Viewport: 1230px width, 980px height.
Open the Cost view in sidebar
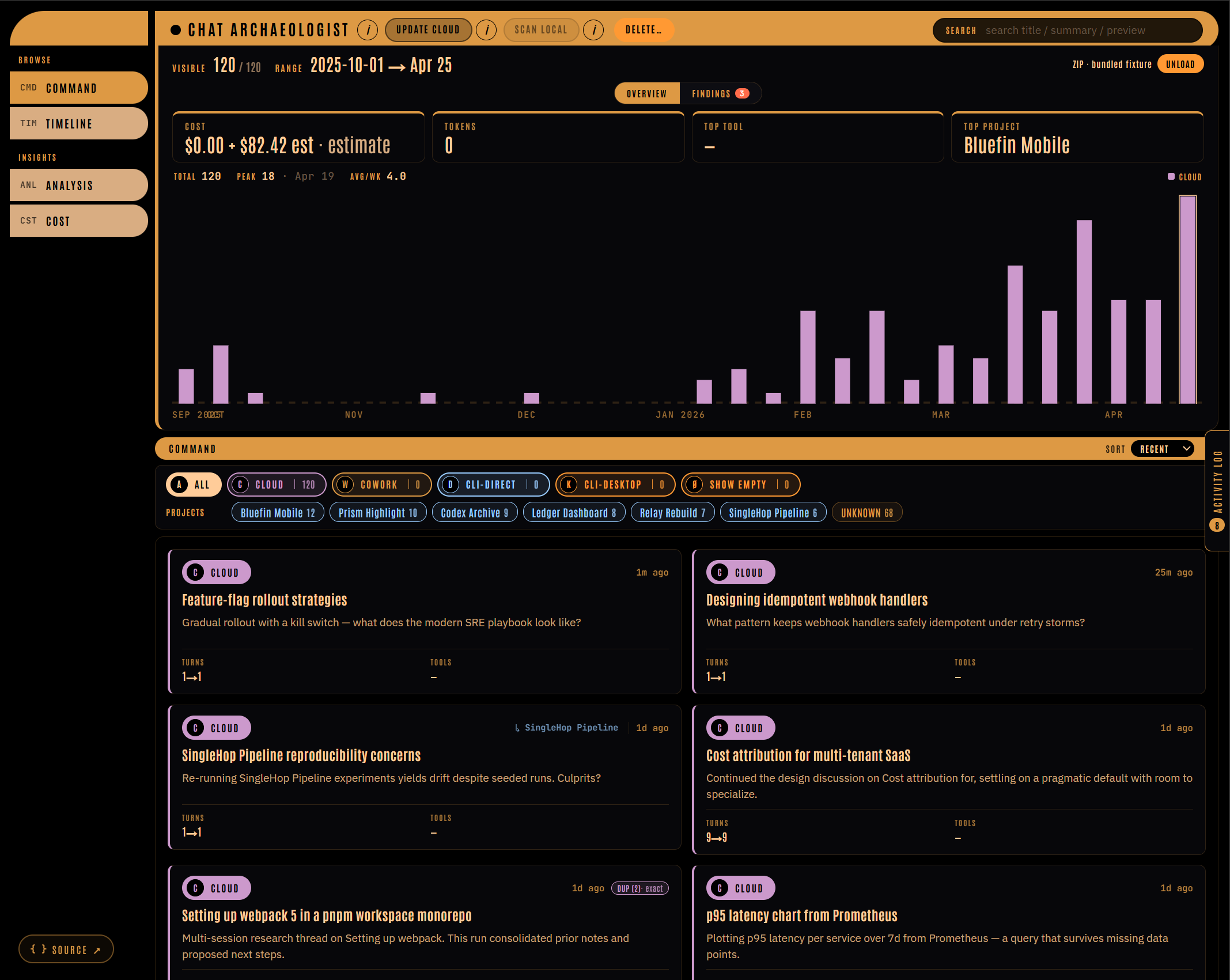[x=79, y=221]
